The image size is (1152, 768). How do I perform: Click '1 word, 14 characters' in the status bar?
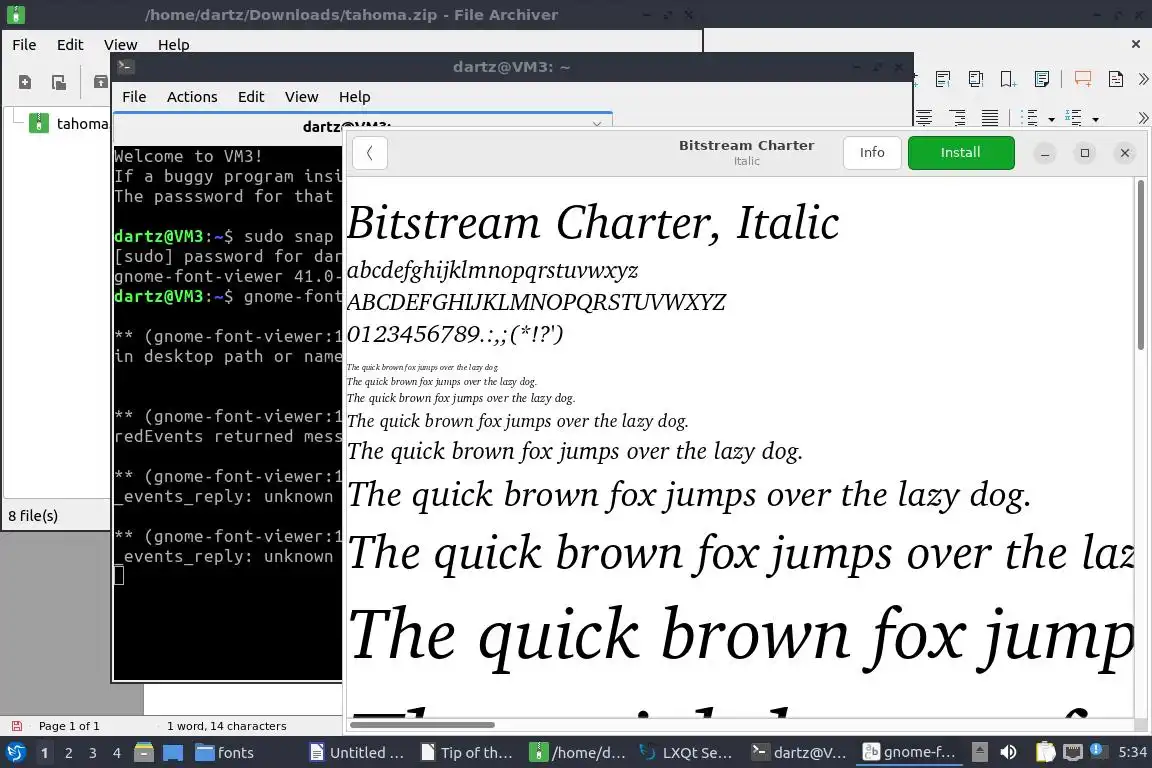pos(226,726)
